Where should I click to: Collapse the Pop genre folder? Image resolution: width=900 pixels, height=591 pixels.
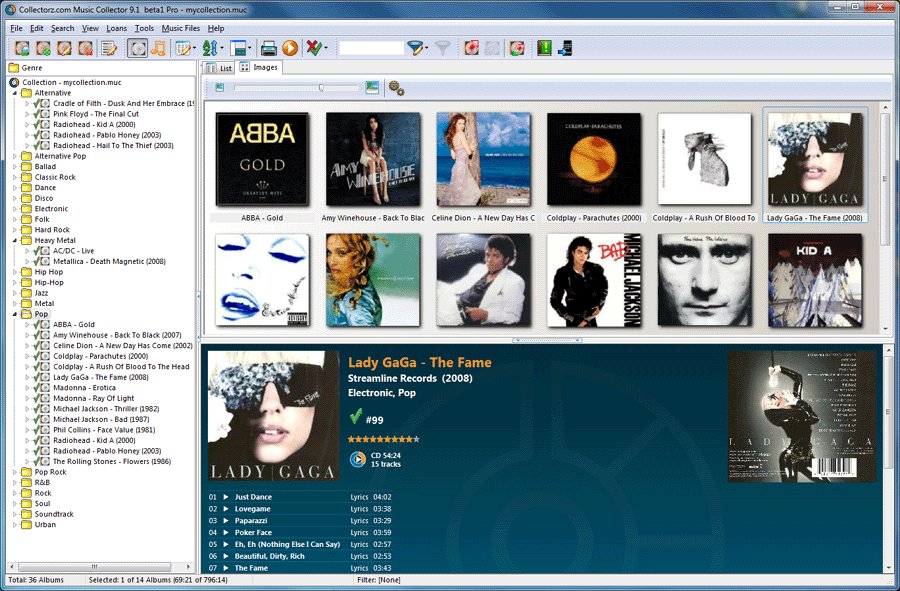pyautogui.click(x=15, y=314)
